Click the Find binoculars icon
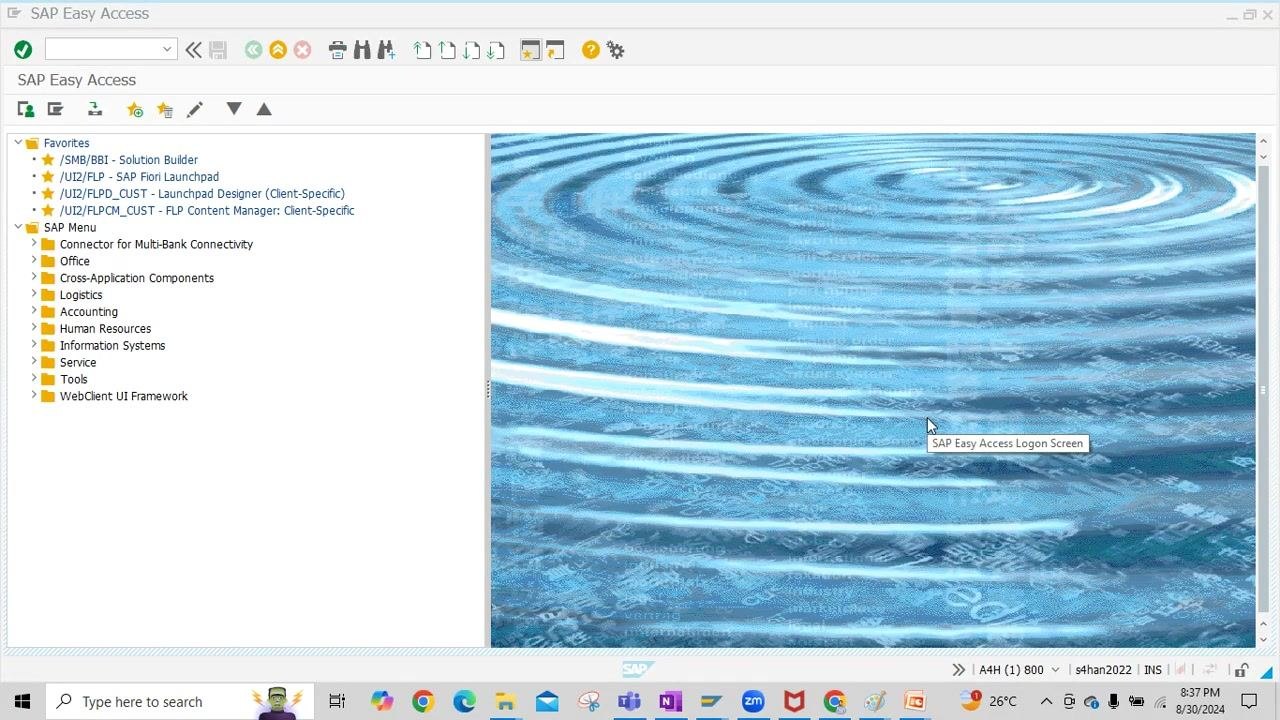This screenshot has height=720, width=1280. [362, 50]
